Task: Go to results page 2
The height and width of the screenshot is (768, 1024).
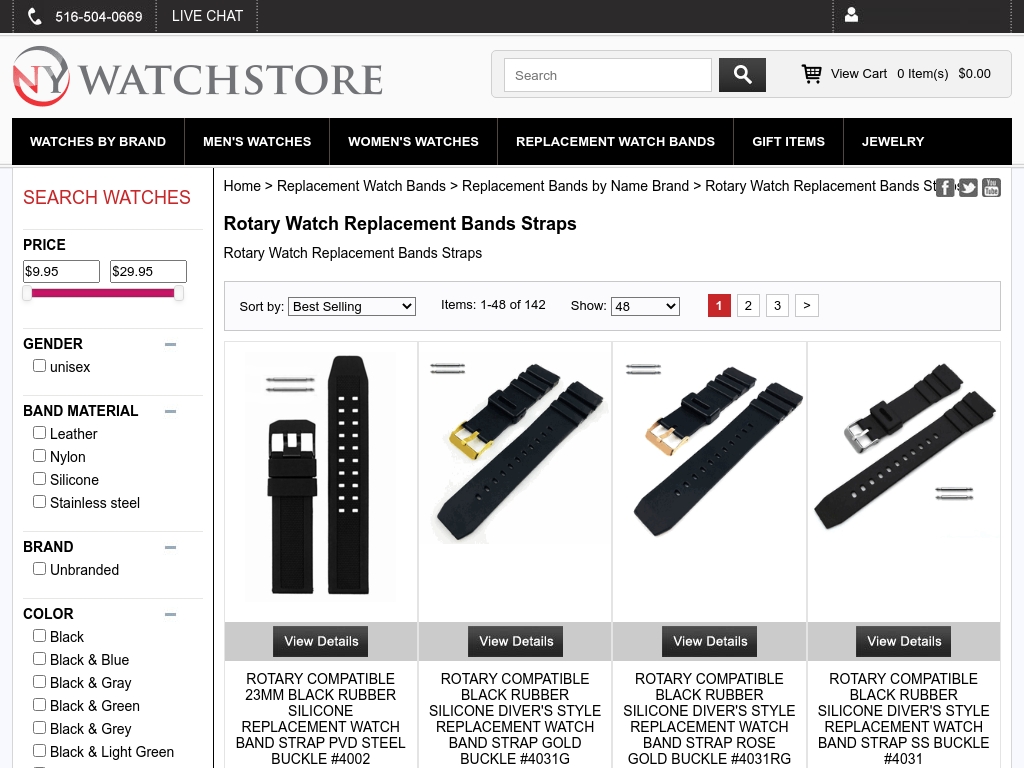Action: [x=748, y=305]
